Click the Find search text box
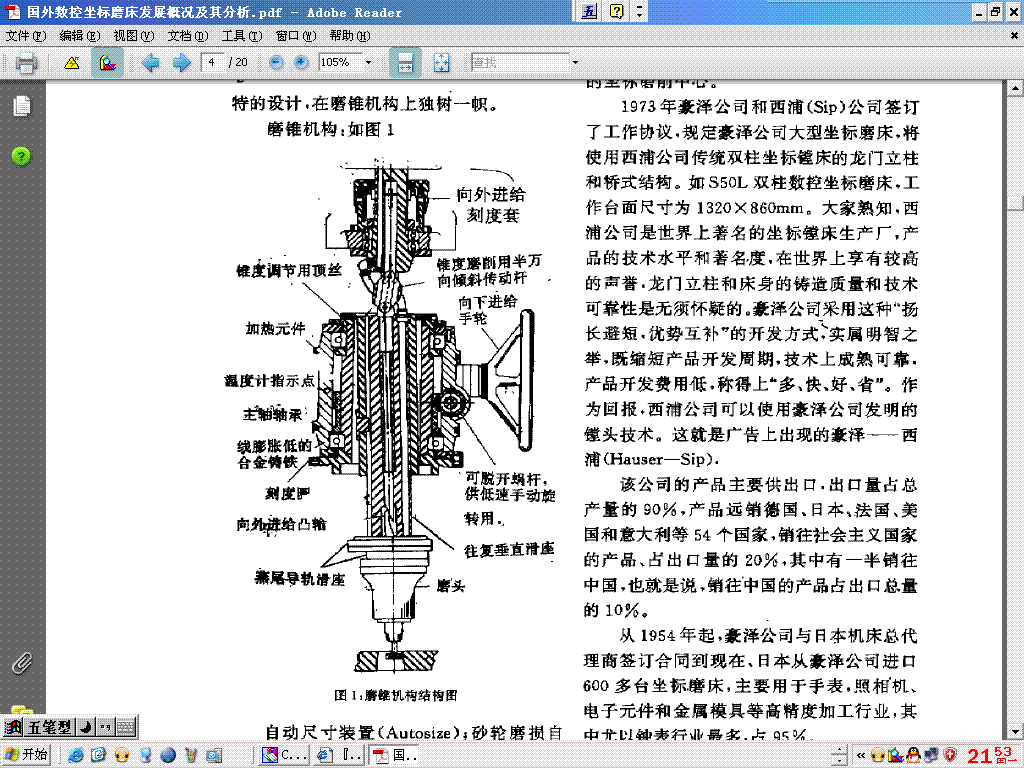The height and width of the screenshot is (768, 1024). pyautogui.click(x=520, y=62)
